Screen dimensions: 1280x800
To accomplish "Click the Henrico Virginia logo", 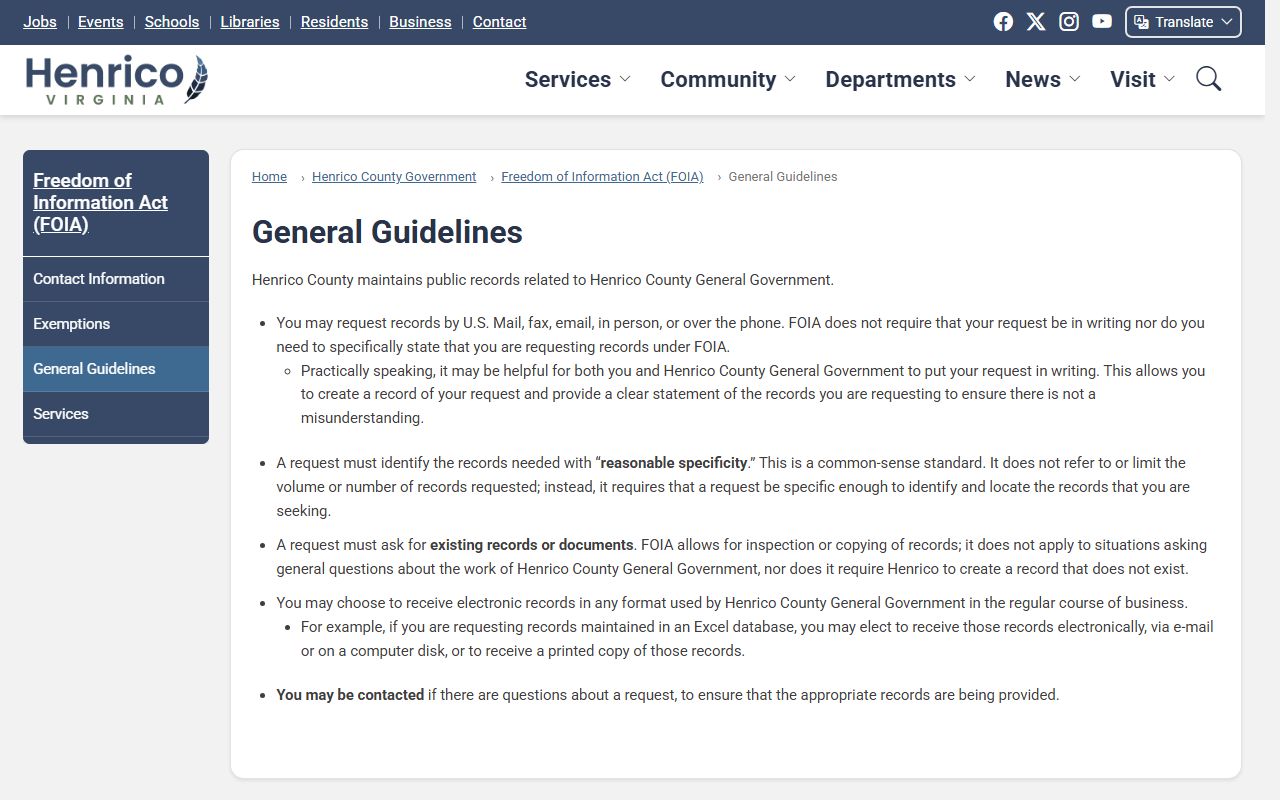I will point(117,80).
